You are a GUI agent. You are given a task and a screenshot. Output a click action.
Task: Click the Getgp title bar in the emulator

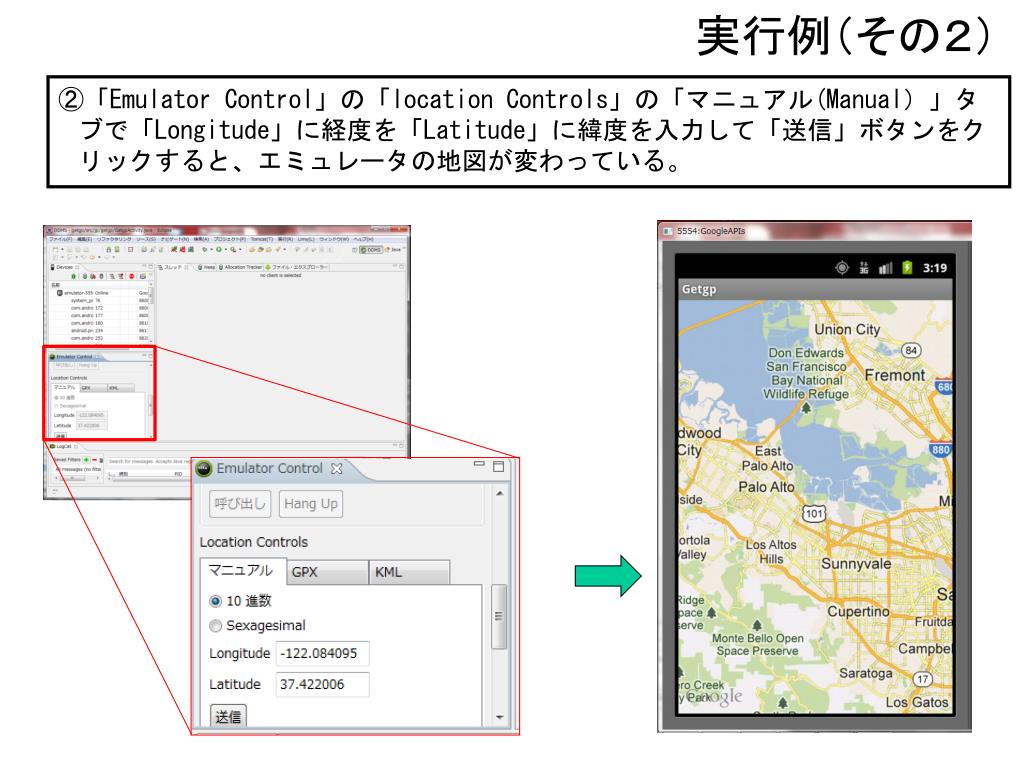tap(814, 289)
